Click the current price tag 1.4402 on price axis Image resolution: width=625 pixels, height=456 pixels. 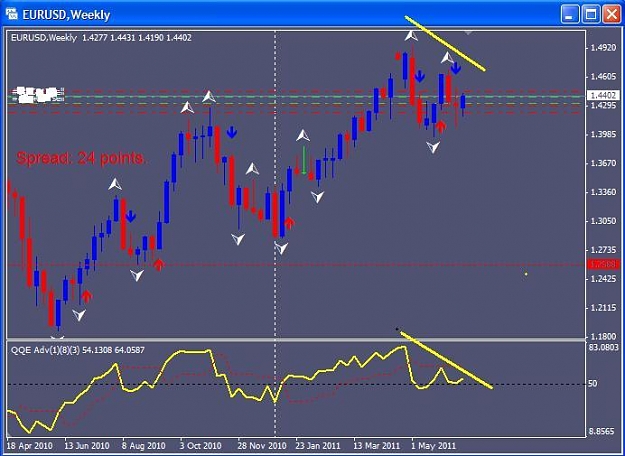[x=603, y=96]
